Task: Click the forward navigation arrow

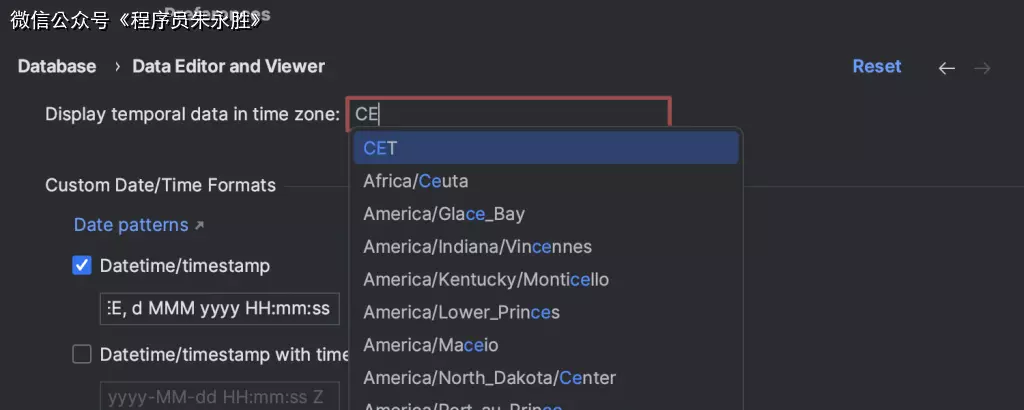Action: 982,68
